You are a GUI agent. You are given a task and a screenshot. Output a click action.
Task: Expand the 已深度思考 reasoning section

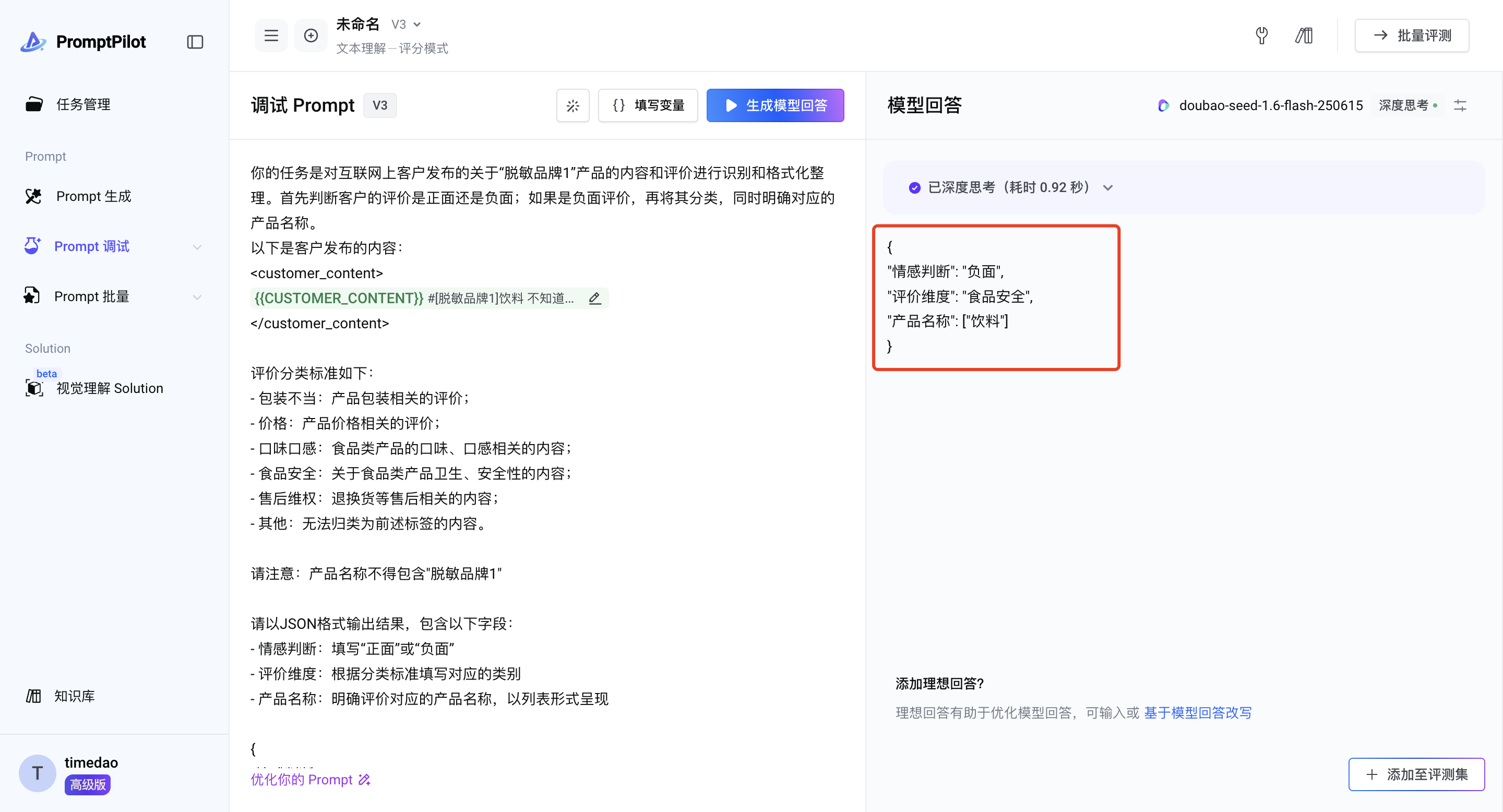coord(1107,187)
